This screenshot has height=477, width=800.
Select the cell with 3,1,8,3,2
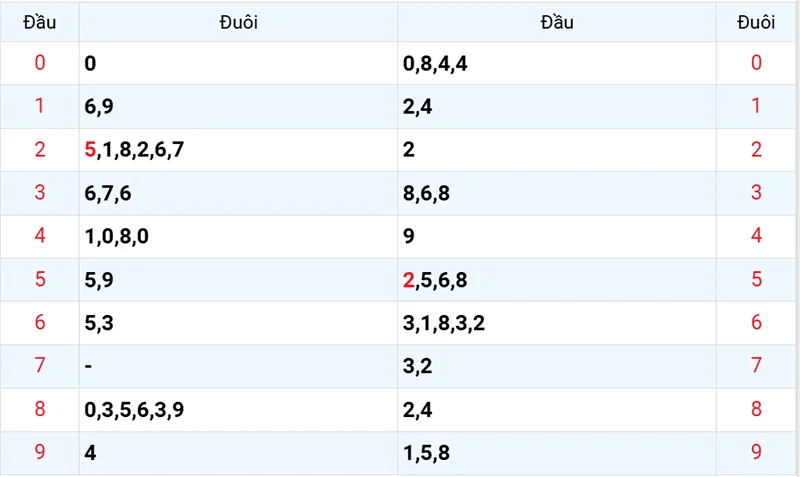[444, 323]
